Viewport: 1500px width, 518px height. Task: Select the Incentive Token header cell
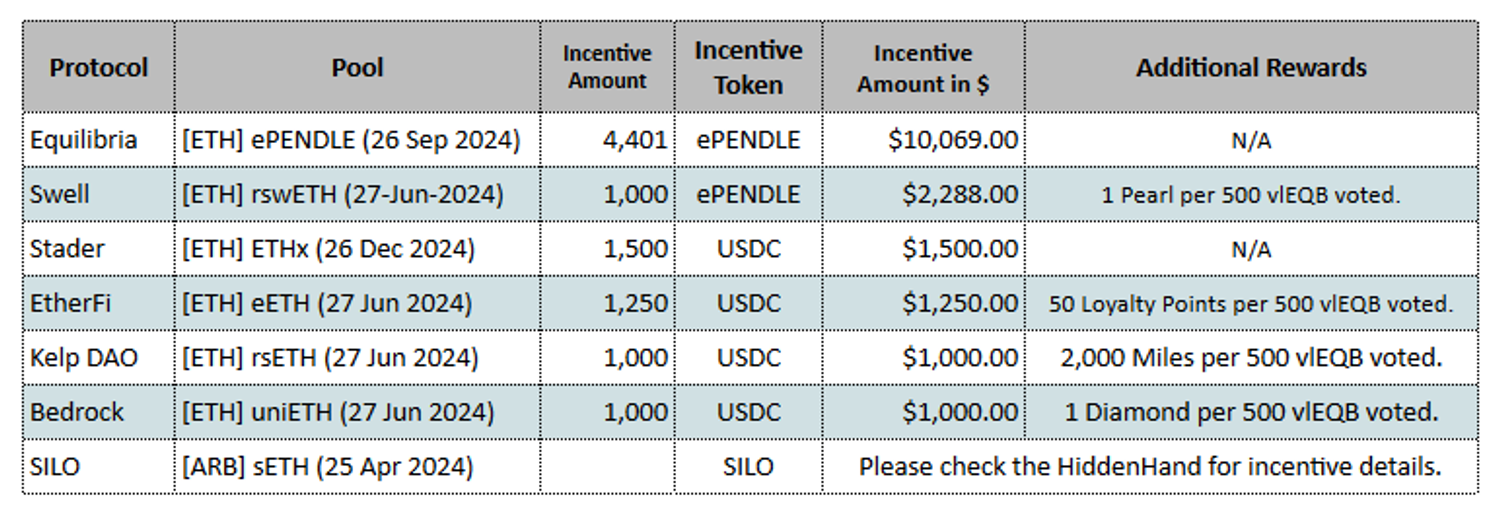click(748, 68)
